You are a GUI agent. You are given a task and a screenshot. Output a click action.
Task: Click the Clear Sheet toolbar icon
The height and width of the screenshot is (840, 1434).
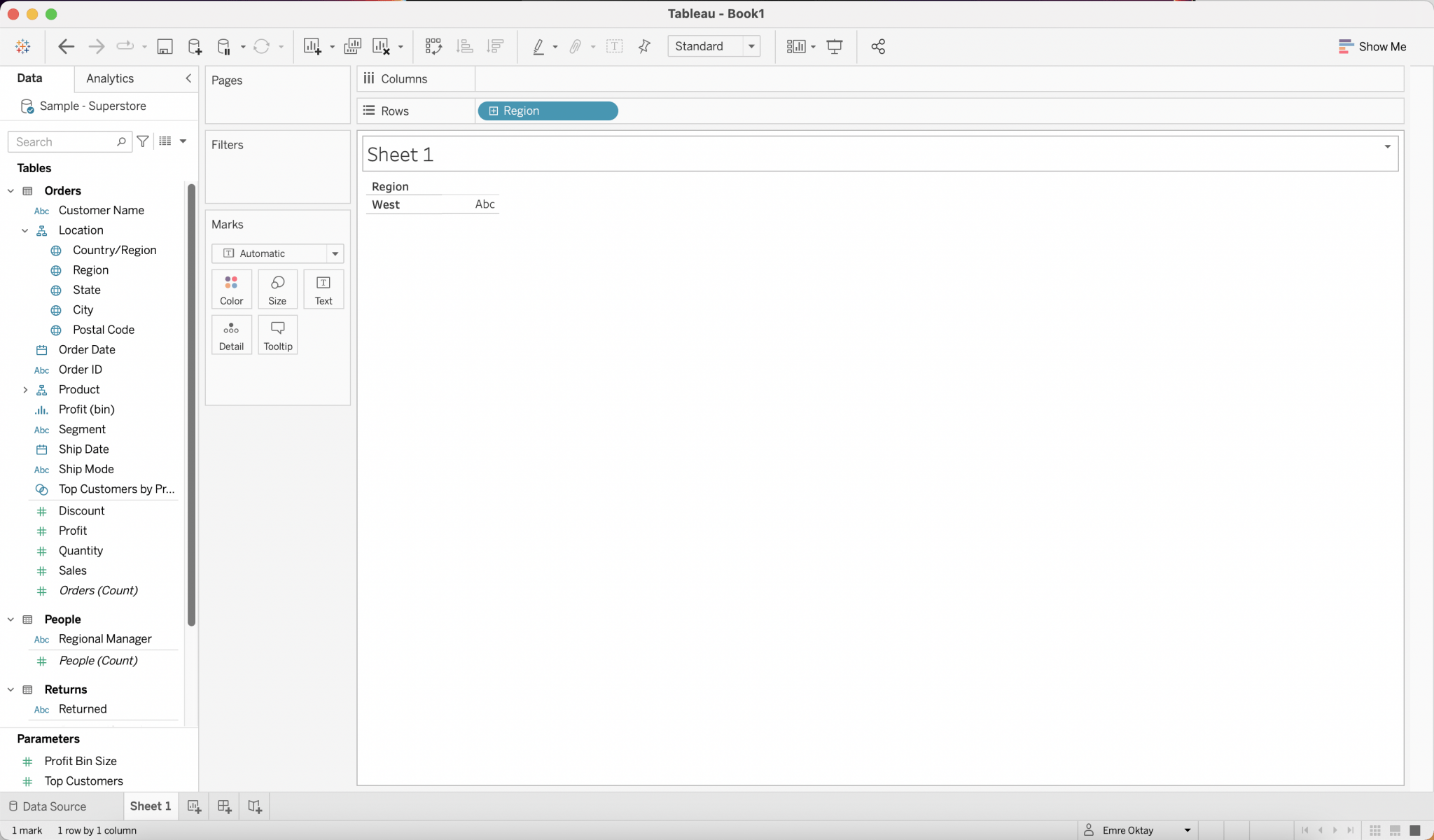(382, 46)
